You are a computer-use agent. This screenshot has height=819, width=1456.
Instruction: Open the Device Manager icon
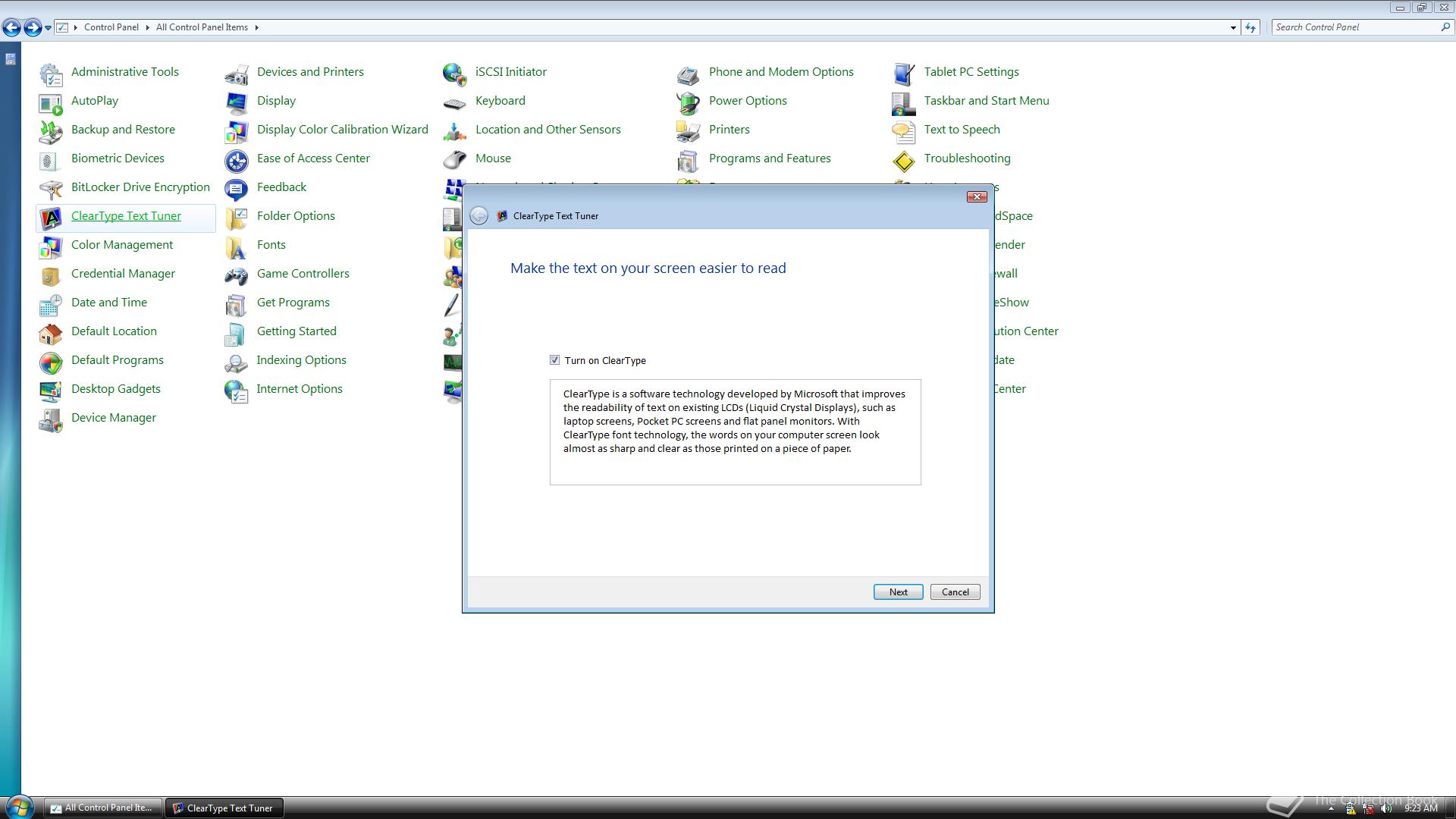click(x=50, y=420)
